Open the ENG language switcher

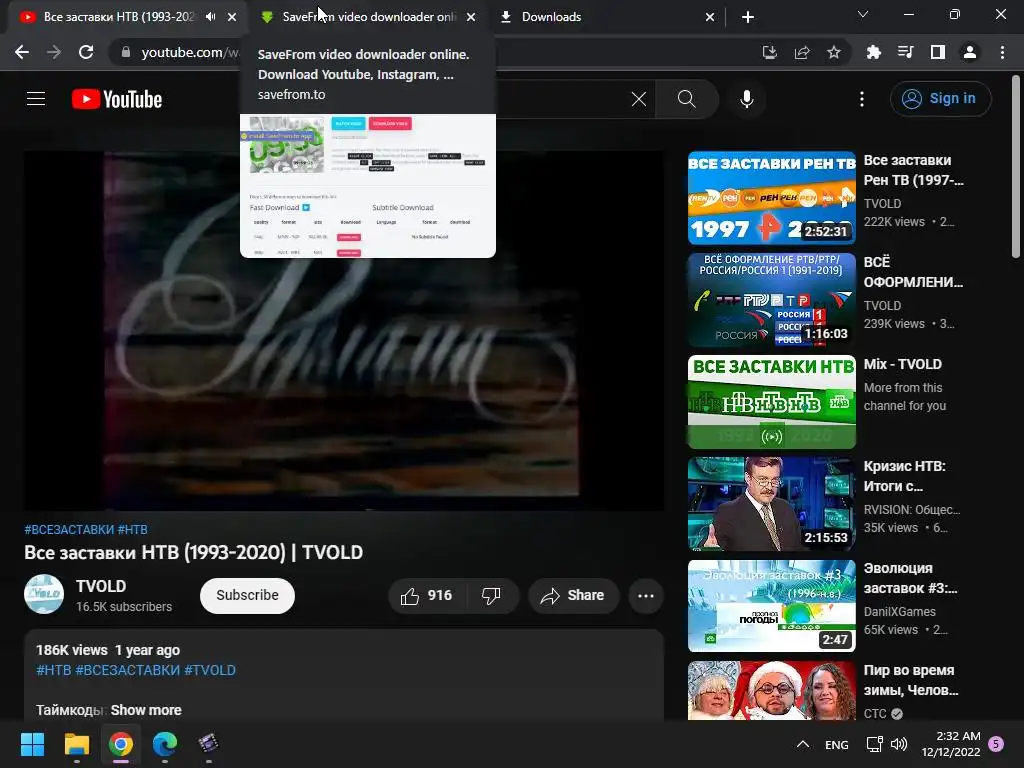pyautogui.click(x=837, y=744)
